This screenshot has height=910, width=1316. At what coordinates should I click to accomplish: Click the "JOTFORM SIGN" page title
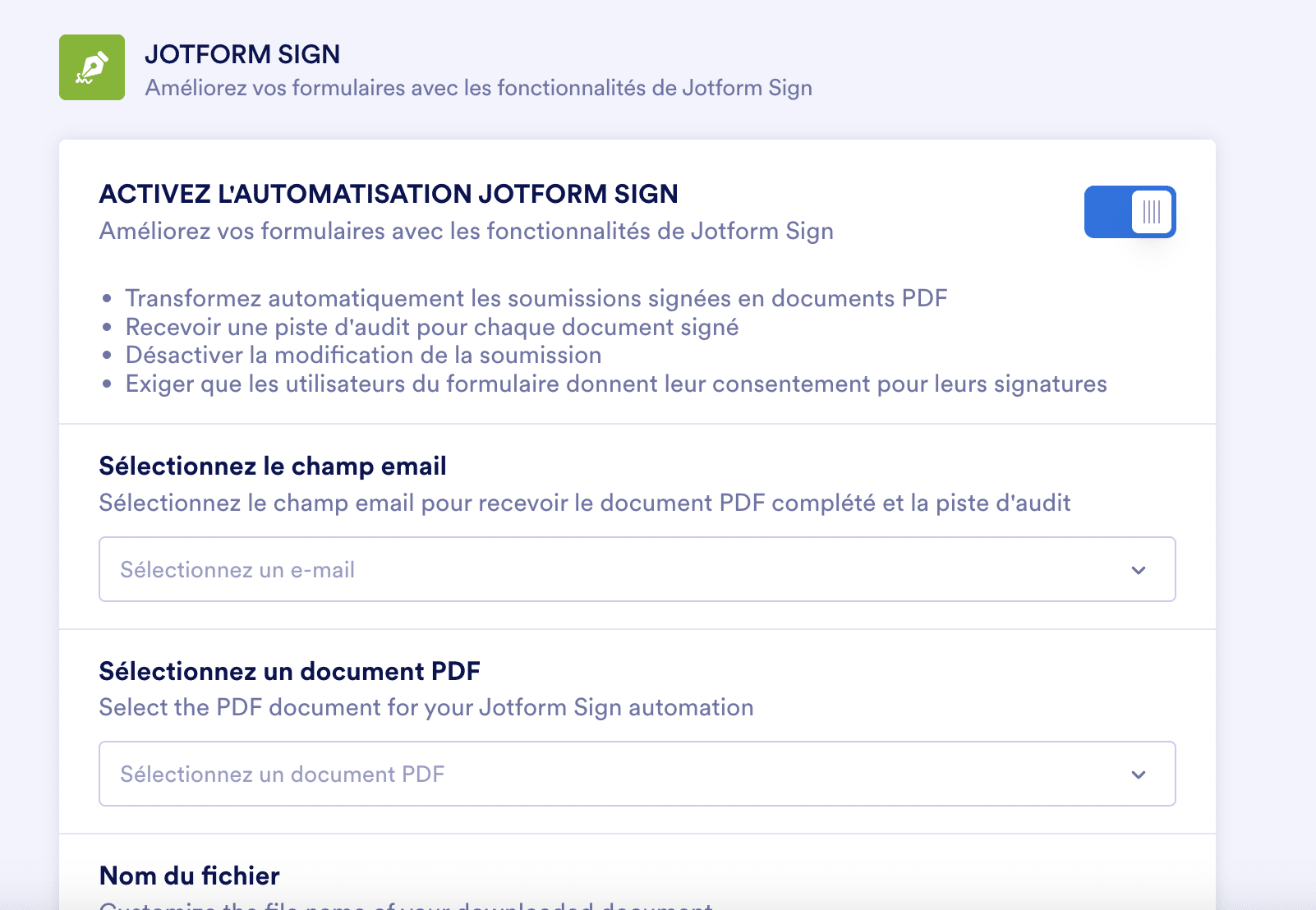(242, 54)
